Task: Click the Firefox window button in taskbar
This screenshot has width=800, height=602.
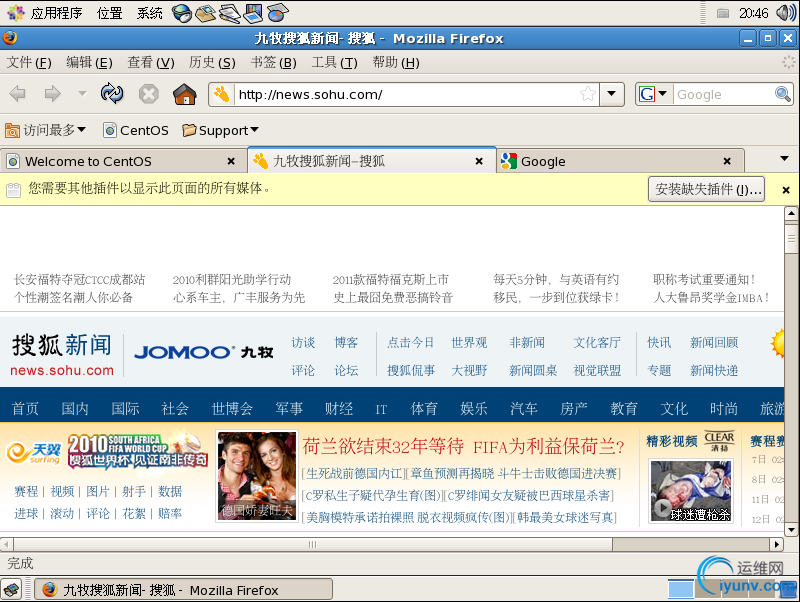Action: point(184,590)
